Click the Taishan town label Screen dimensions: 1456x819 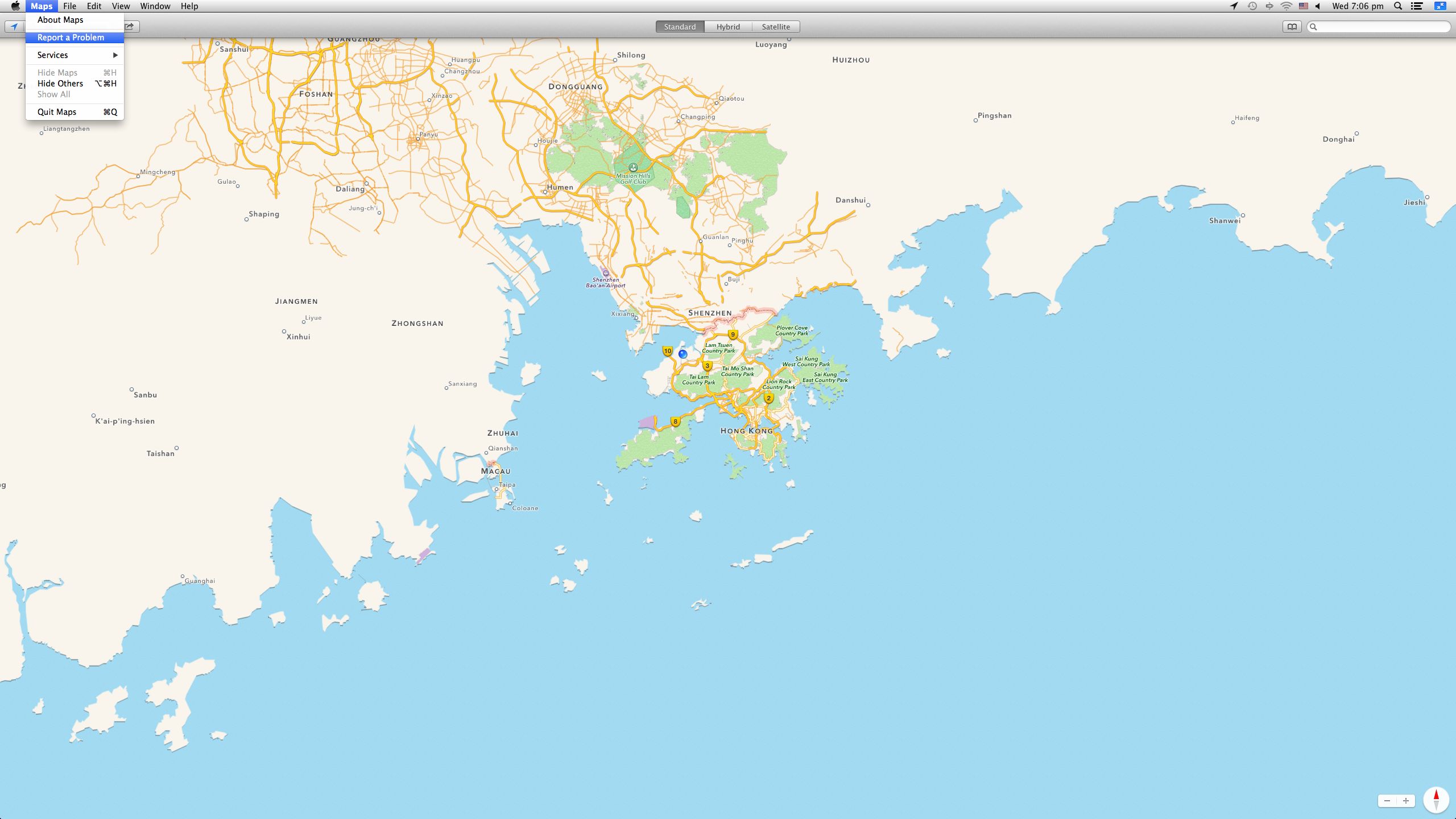tap(160, 453)
